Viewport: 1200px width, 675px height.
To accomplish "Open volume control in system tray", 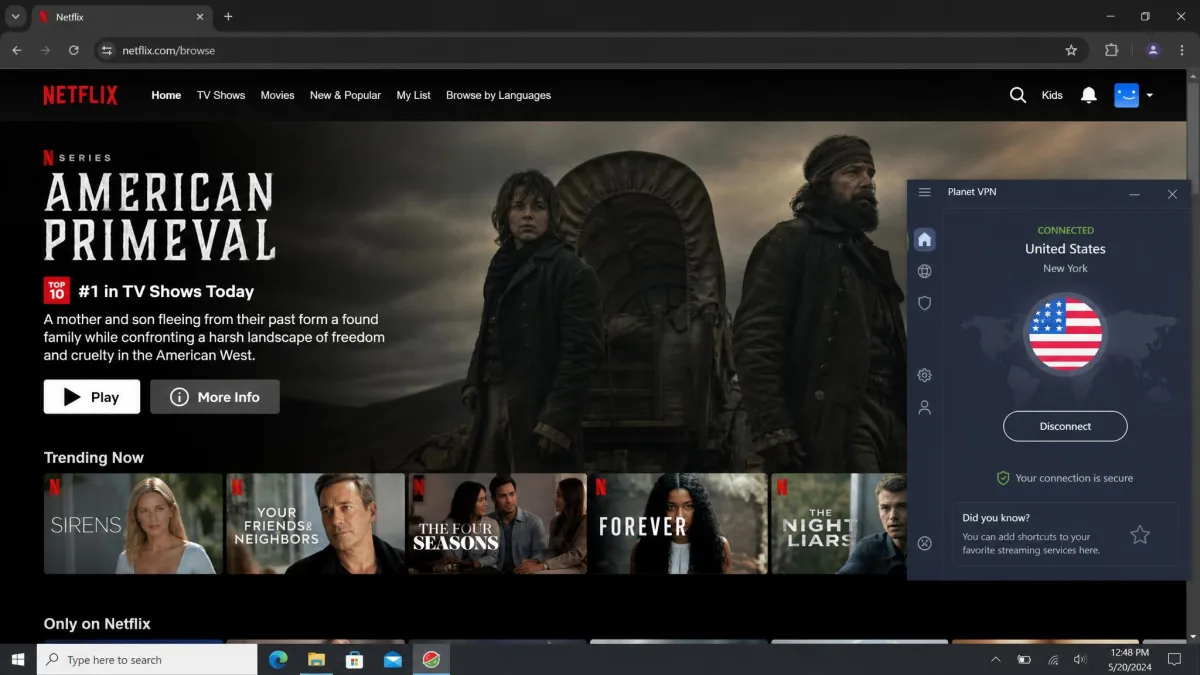I will [1080, 660].
